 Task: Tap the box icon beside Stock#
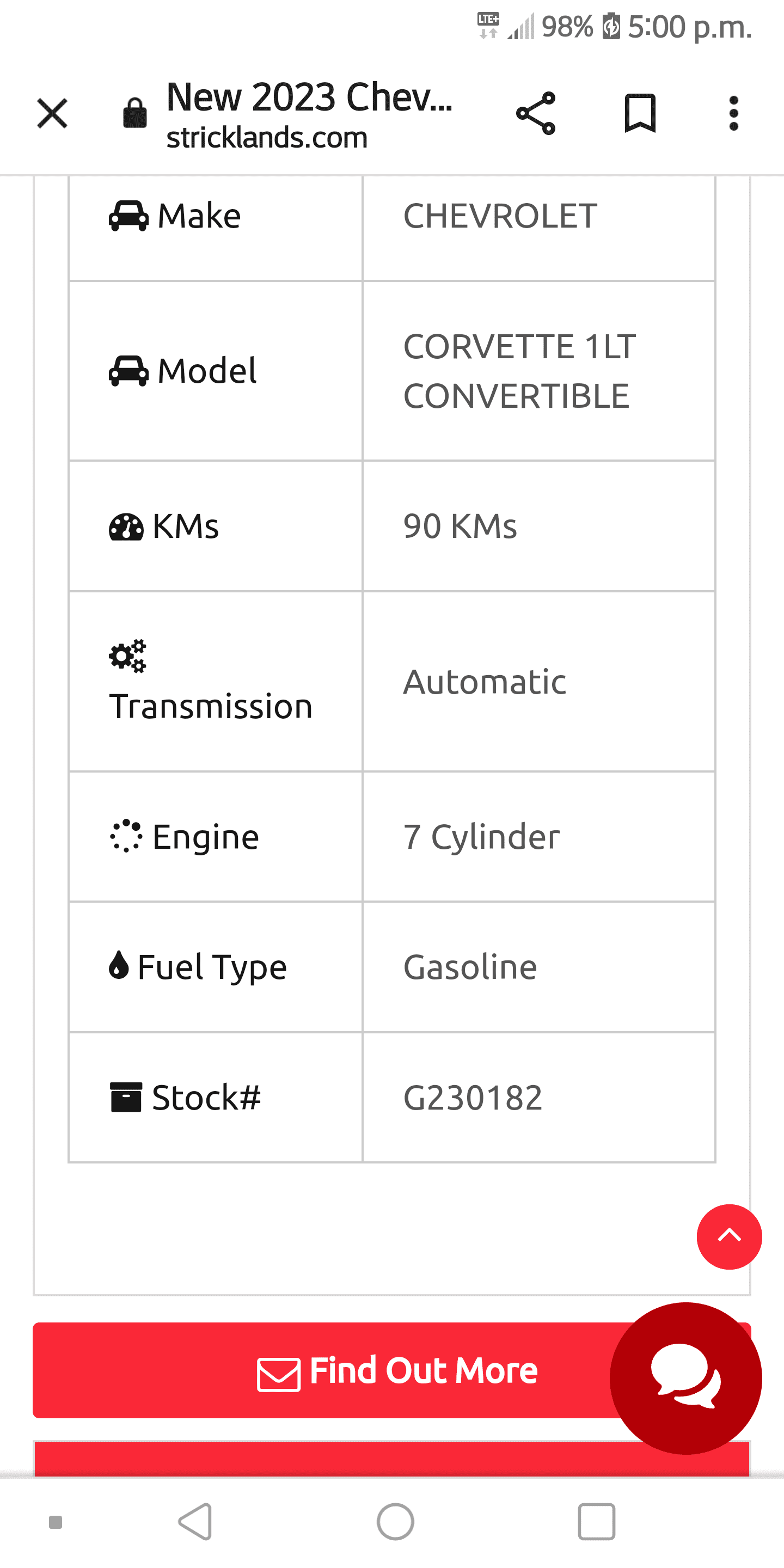pos(126,1098)
